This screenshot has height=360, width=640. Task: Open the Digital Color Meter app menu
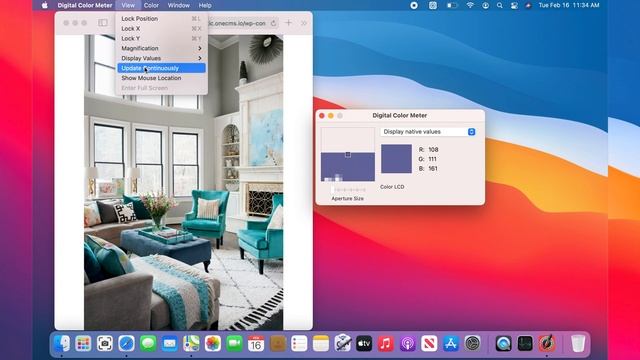[x=84, y=5]
